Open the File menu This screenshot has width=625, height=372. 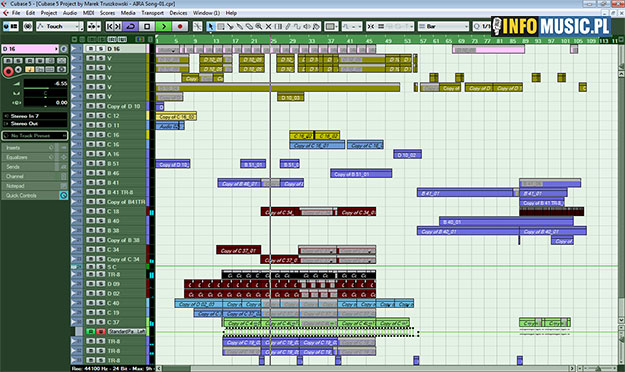tap(16, 13)
